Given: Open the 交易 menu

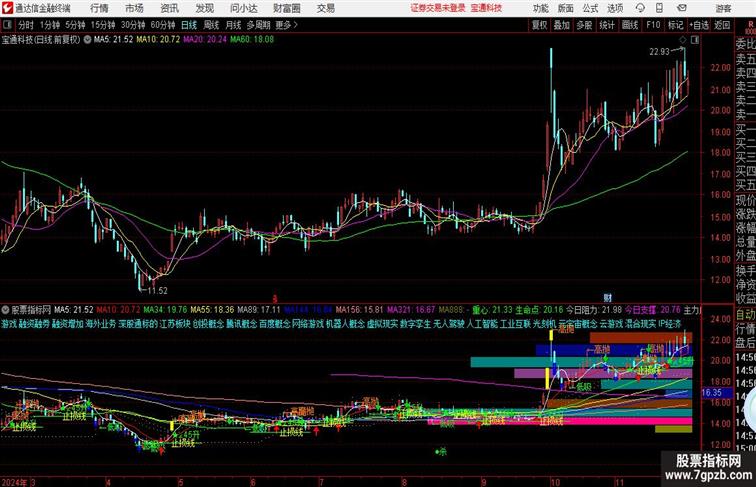Looking at the screenshot, I should coord(326,8).
